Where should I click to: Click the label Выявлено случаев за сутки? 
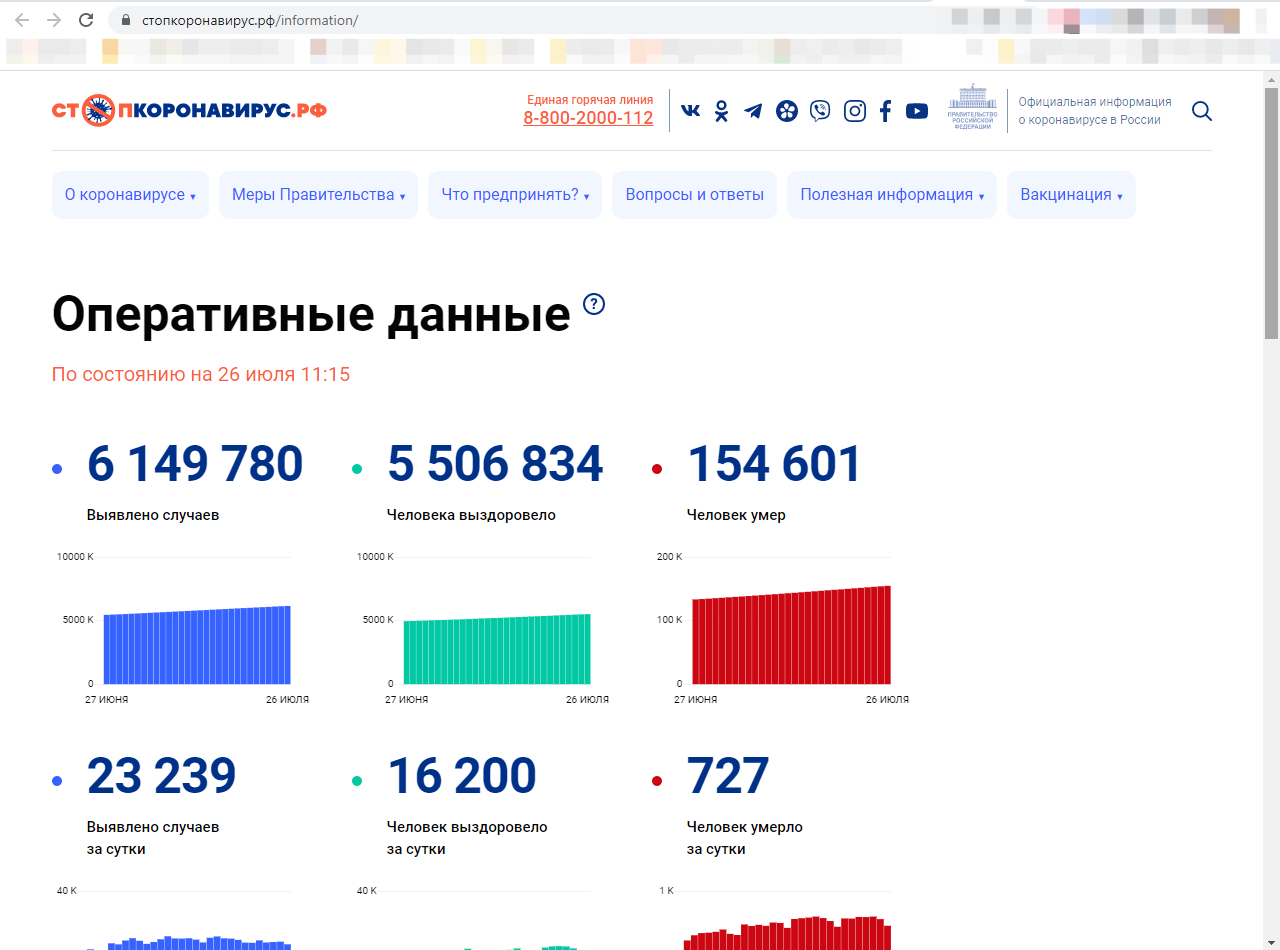coord(153,838)
